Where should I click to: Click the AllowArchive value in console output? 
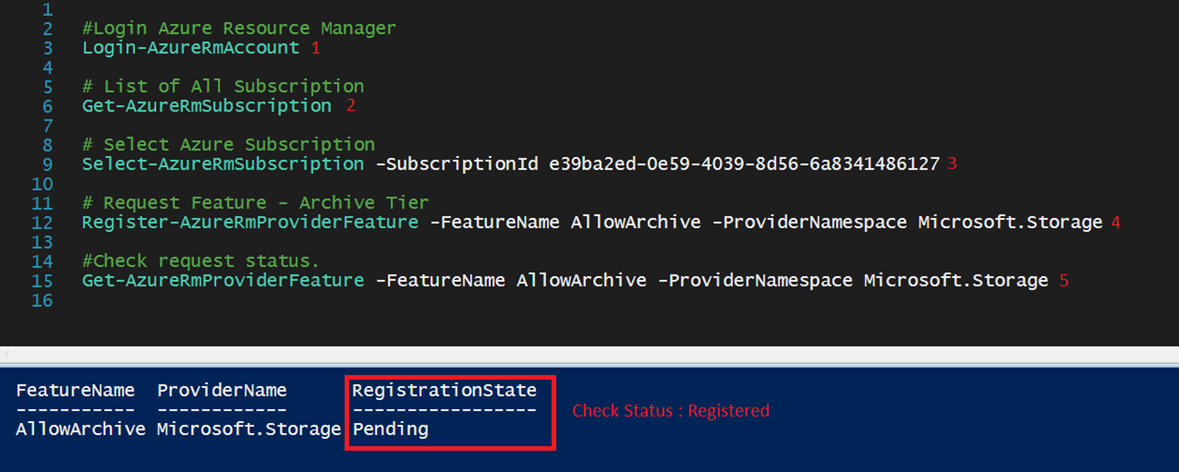[x=81, y=429]
